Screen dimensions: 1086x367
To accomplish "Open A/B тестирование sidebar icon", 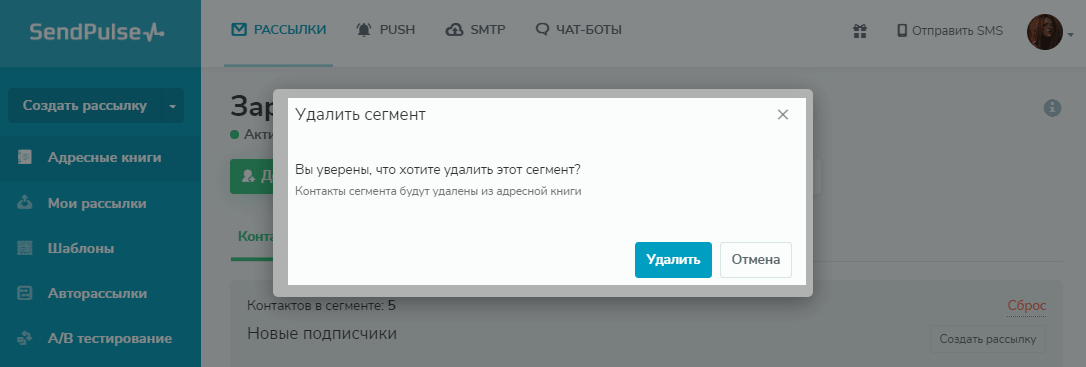I will tap(25, 339).
